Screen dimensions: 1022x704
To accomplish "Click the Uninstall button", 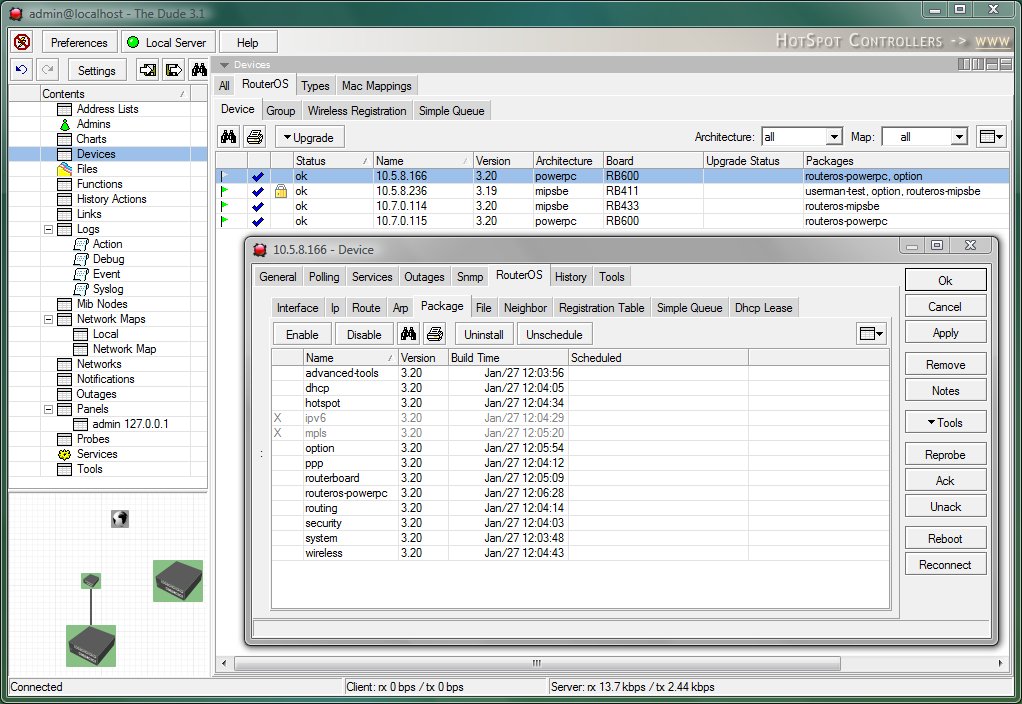I will click(x=484, y=334).
